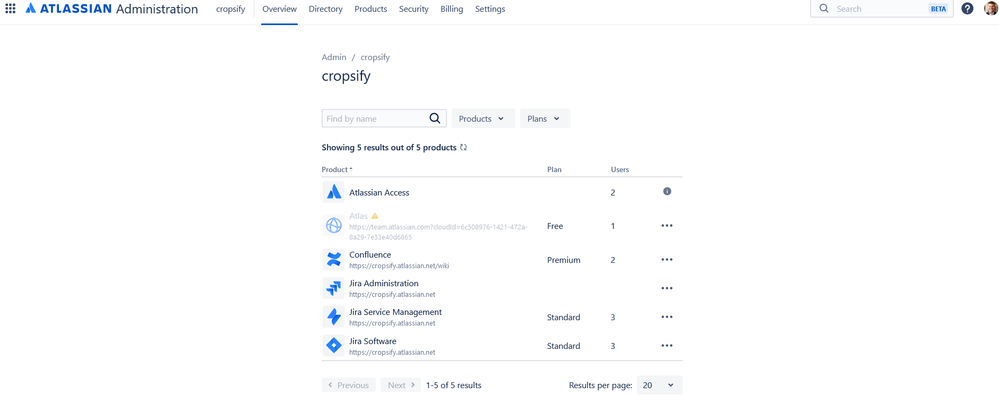999x401 pixels.
Task: Expand the Products filter dropdown
Action: [483, 119]
